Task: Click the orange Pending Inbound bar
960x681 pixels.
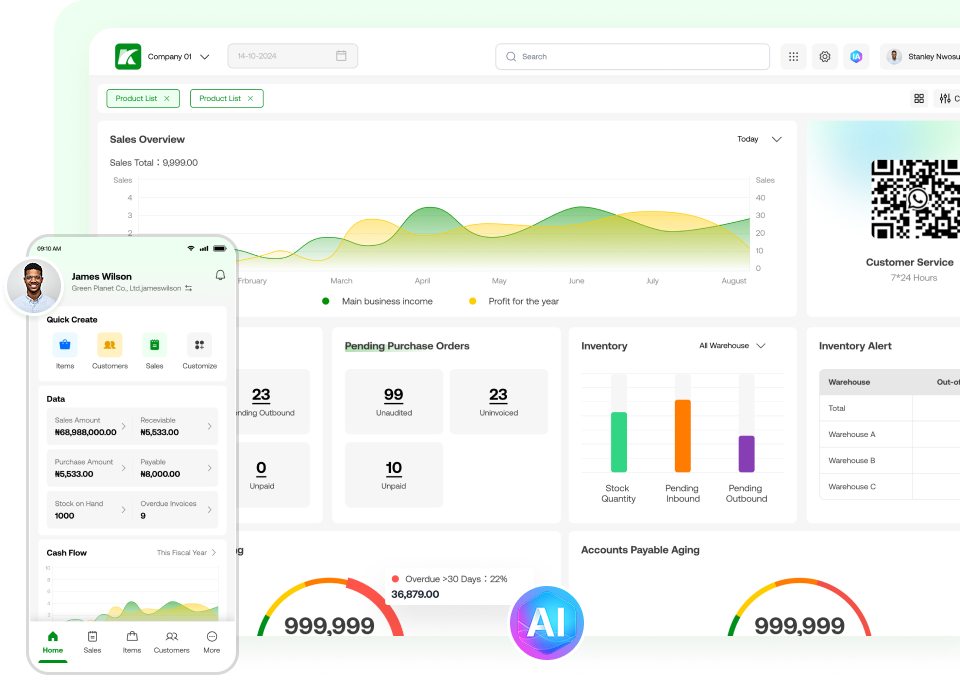Action: 683,436
